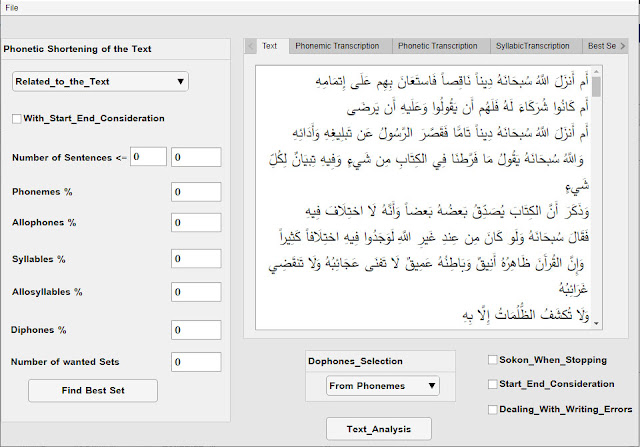Click the Diphones % label

point(38,330)
